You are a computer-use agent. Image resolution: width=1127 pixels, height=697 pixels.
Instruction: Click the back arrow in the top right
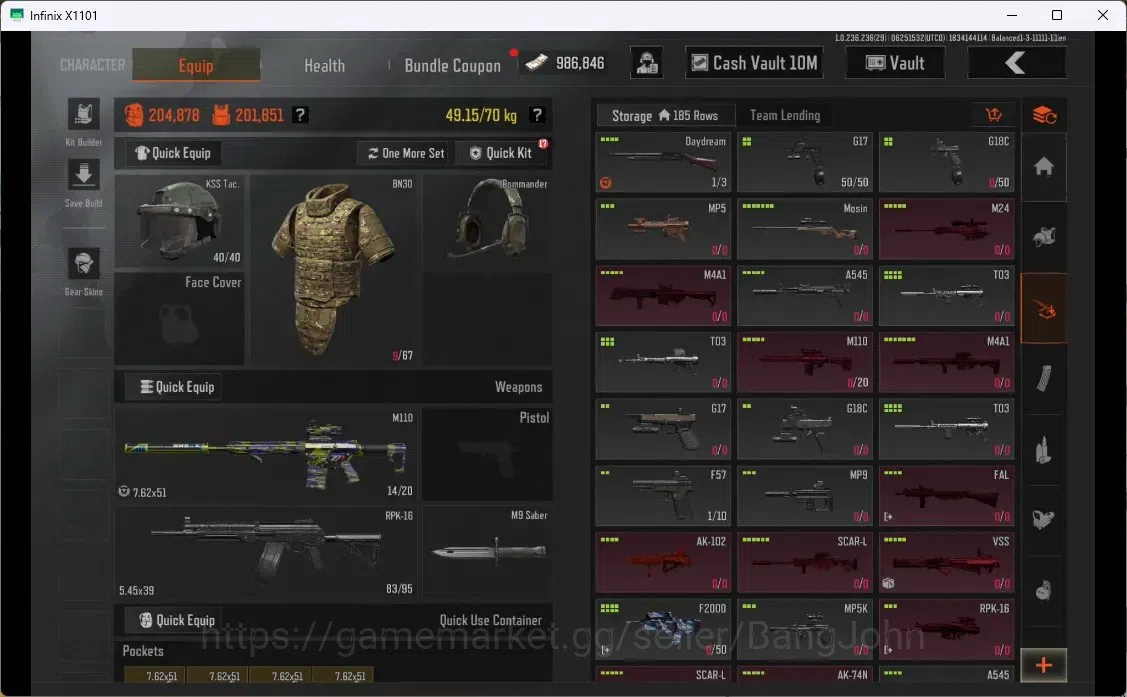[1016, 63]
